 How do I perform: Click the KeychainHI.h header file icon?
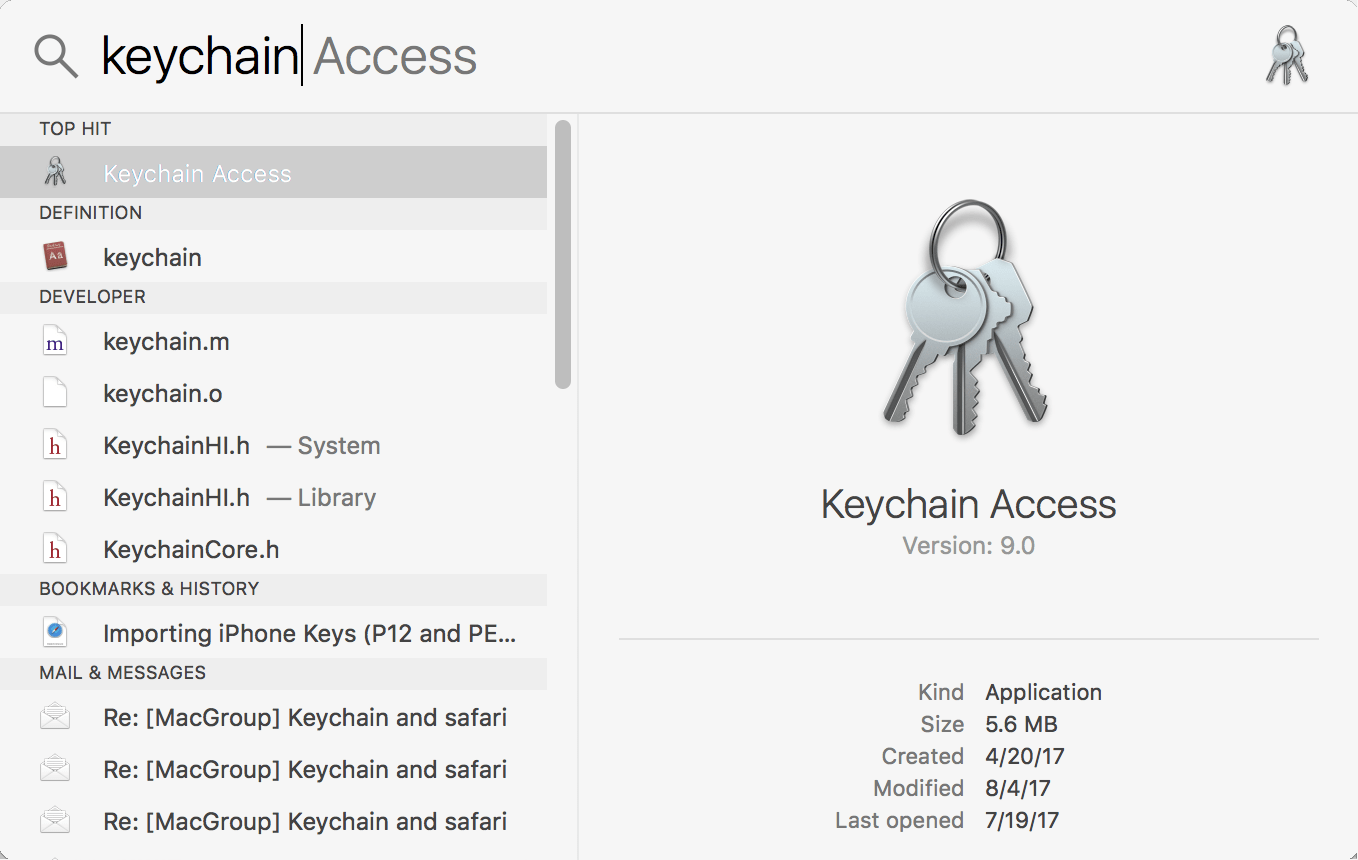[55, 444]
